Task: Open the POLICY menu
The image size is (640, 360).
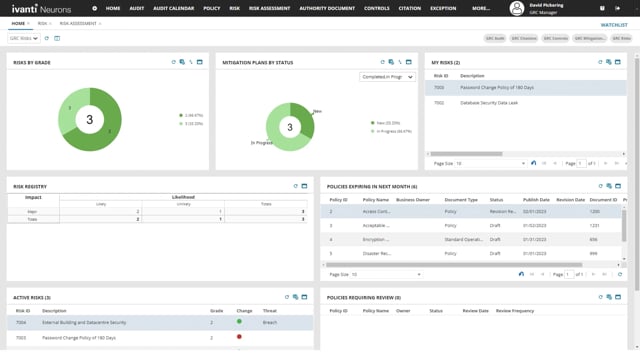Action: point(211,8)
